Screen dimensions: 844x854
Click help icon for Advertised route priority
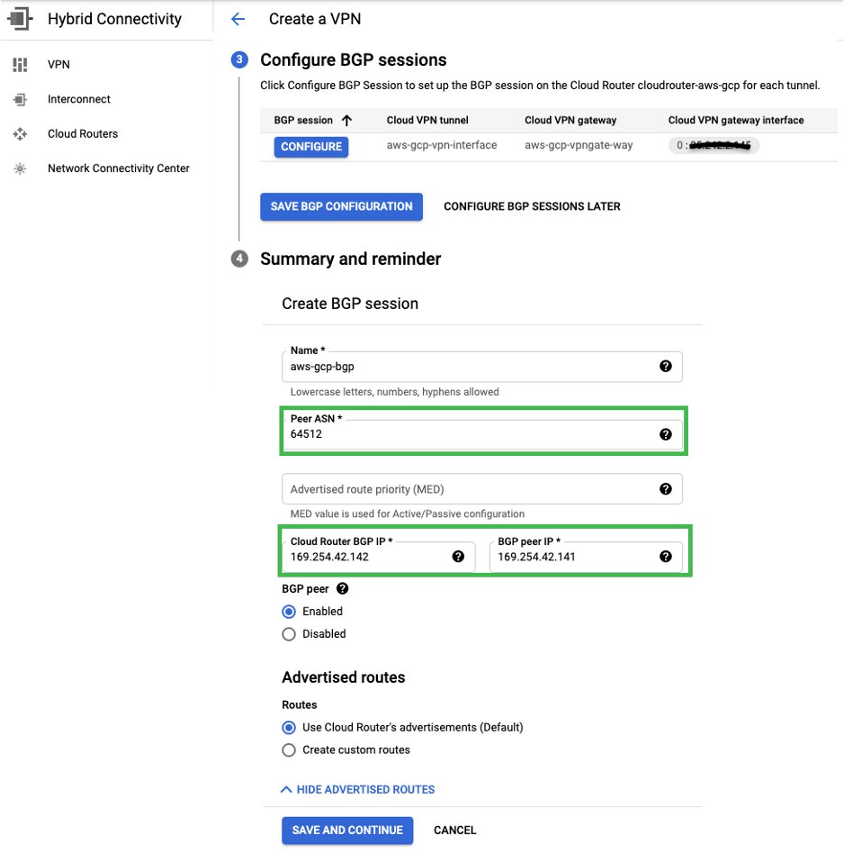tap(666, 489)
